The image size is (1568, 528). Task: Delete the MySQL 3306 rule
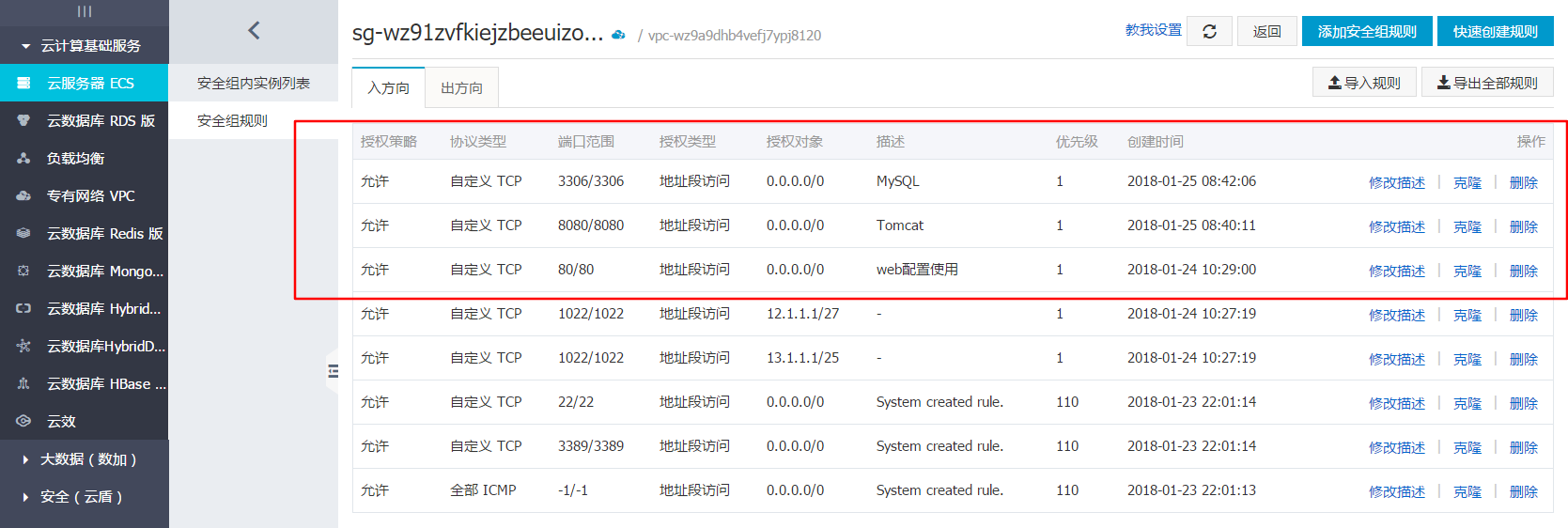point(1524,182)
